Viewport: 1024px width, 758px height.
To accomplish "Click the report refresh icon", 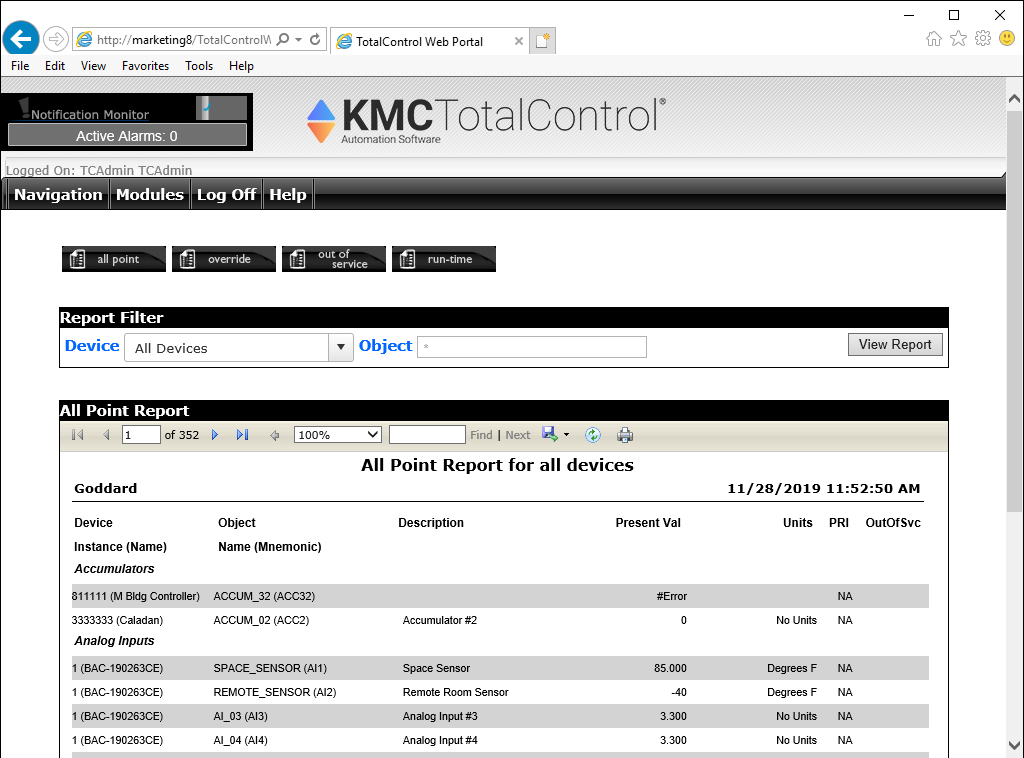I will pyautogui.click(x=593, y=435).
